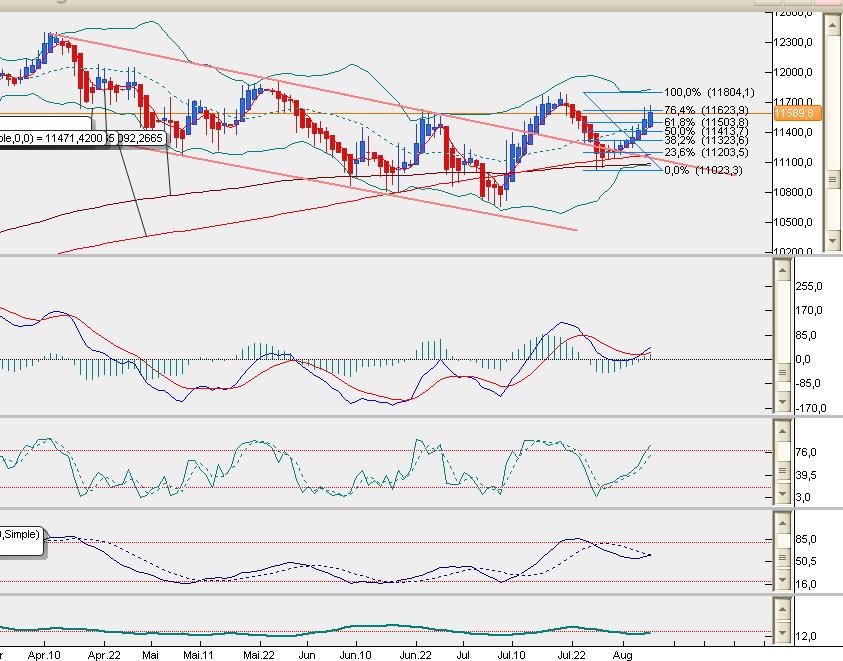Click scroll down arrow beside the 16,0 scale

(782, 581)
